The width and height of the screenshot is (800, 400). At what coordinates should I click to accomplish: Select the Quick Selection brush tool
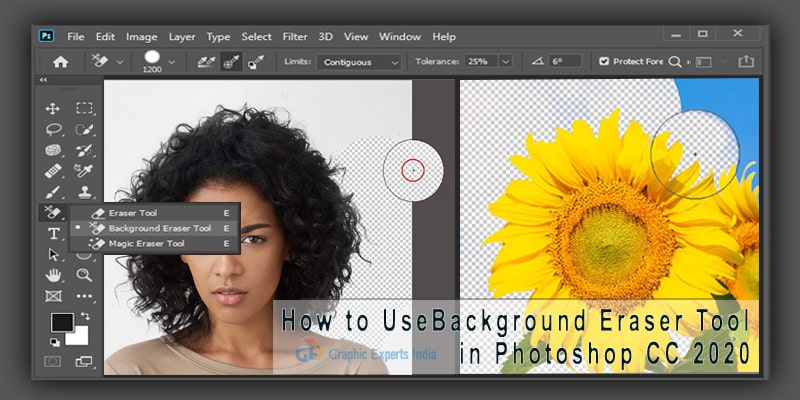(84, 130)
